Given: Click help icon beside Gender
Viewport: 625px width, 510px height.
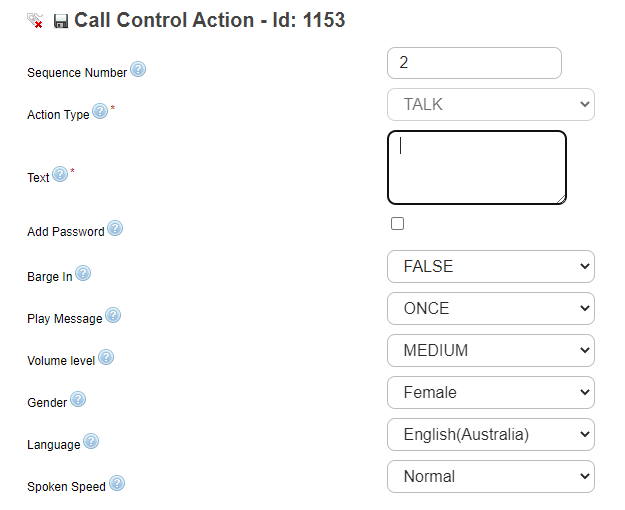Looking at the screenshot, I should 78,400.
